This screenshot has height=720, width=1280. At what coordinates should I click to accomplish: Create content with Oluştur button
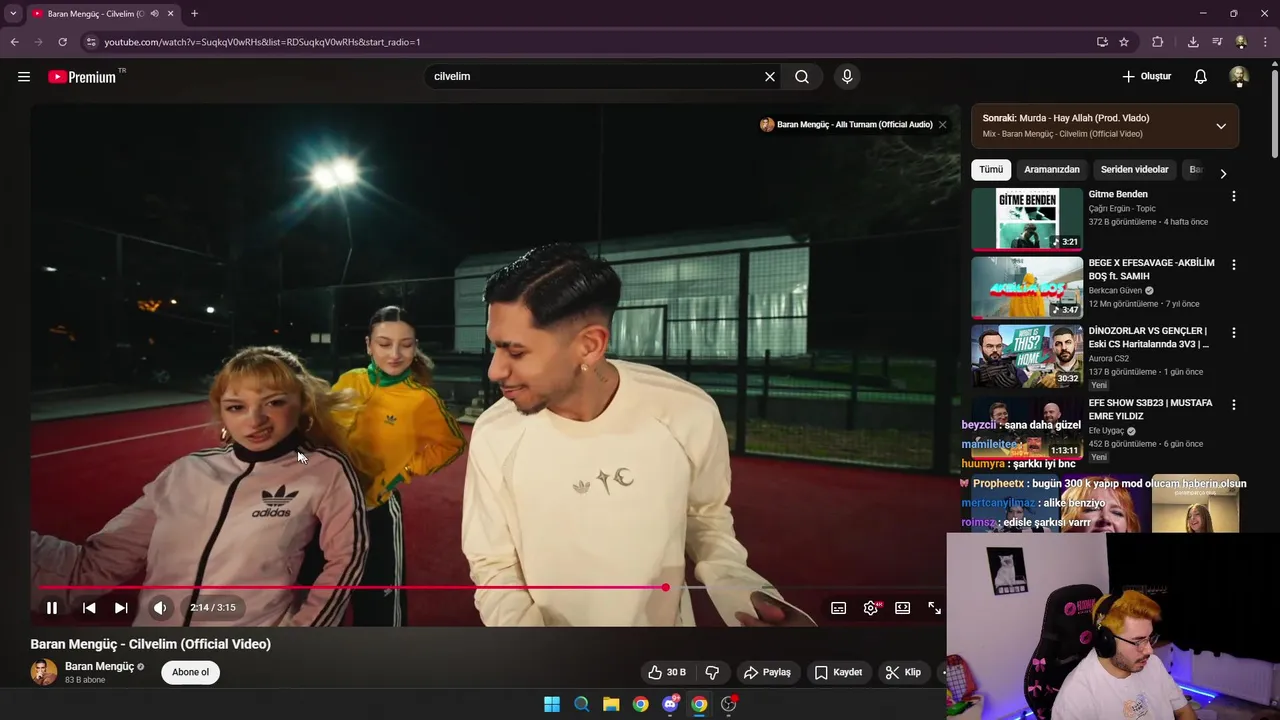pyautogui.click(x=1147, y=76)
